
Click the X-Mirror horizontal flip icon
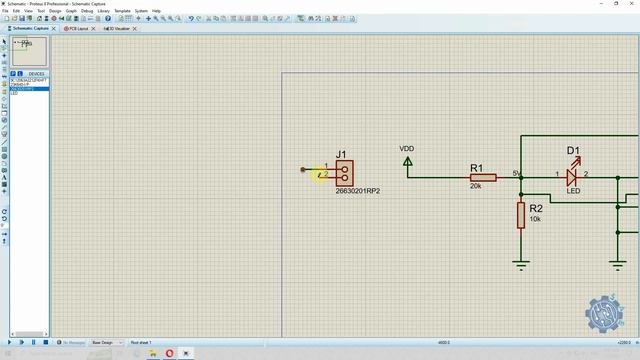click(x=4, y=234)
